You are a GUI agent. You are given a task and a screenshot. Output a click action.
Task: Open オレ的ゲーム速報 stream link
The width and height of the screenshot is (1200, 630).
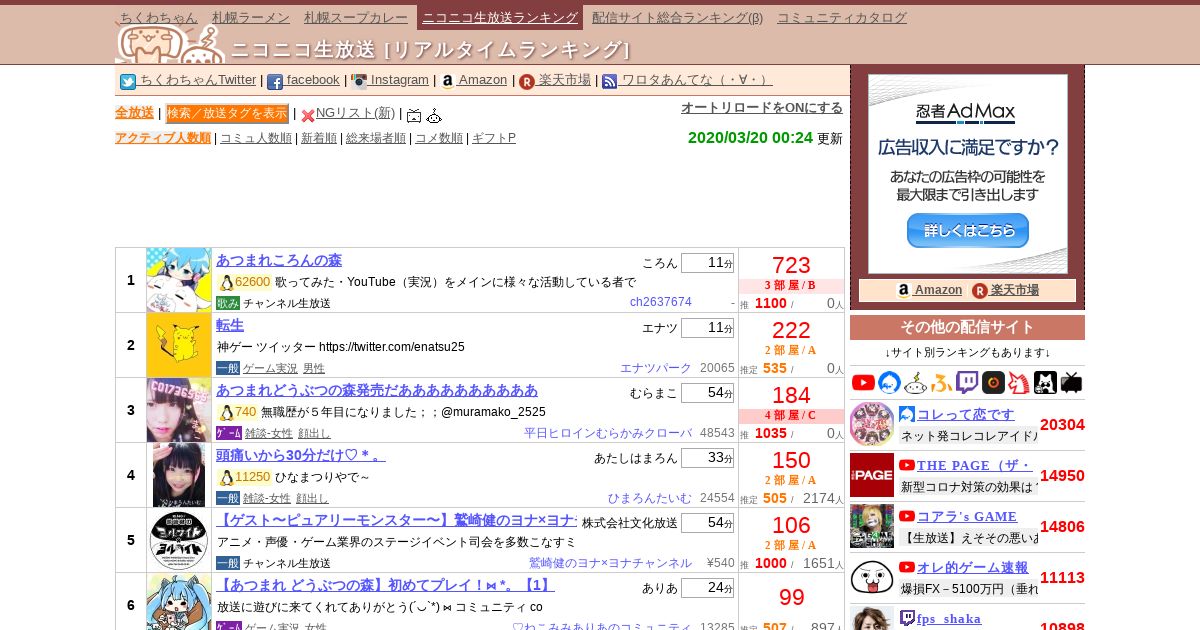973,568
